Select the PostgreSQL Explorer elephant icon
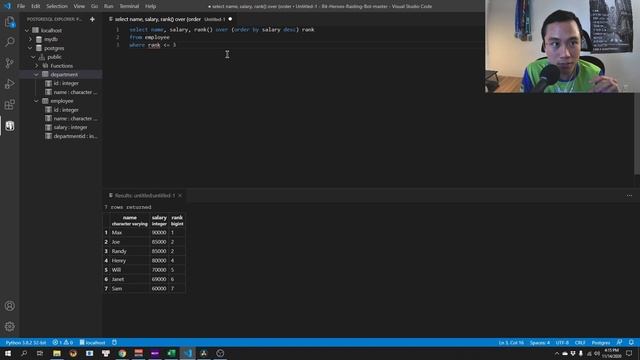 click(9, 126)
